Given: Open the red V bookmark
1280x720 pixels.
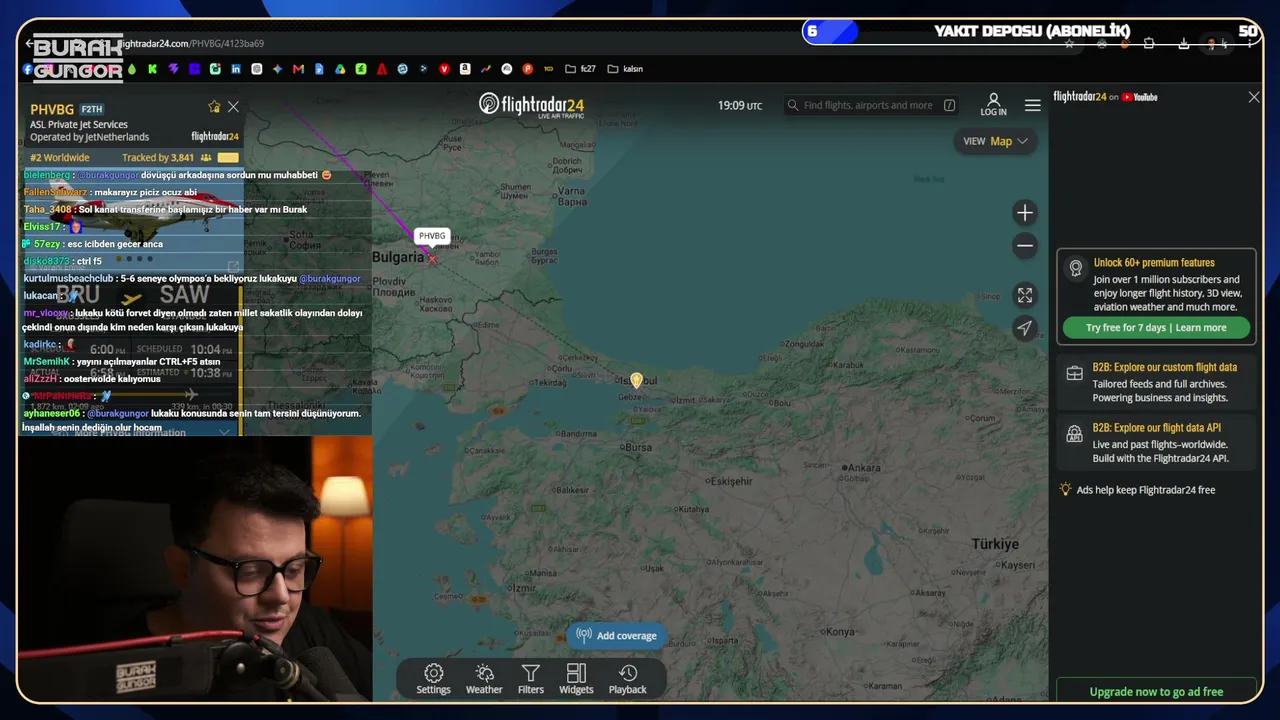Looking at the screenshot, I should click(x=444, y=69).
